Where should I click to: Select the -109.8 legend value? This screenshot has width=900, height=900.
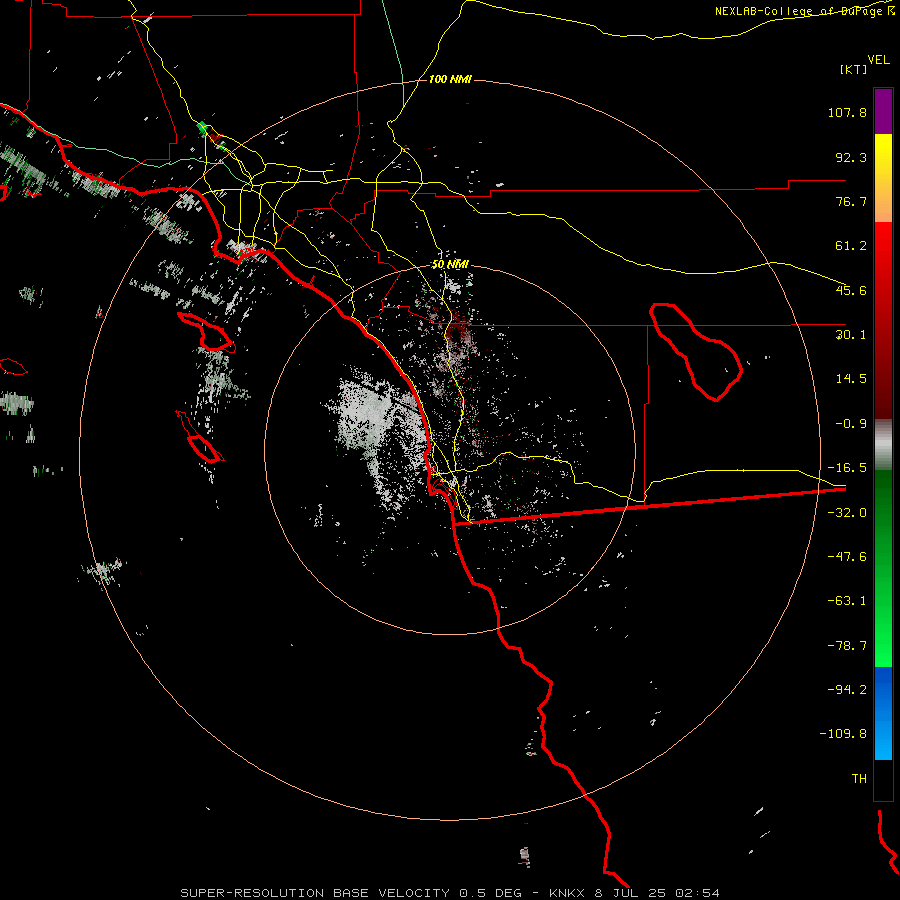point(843,734)
